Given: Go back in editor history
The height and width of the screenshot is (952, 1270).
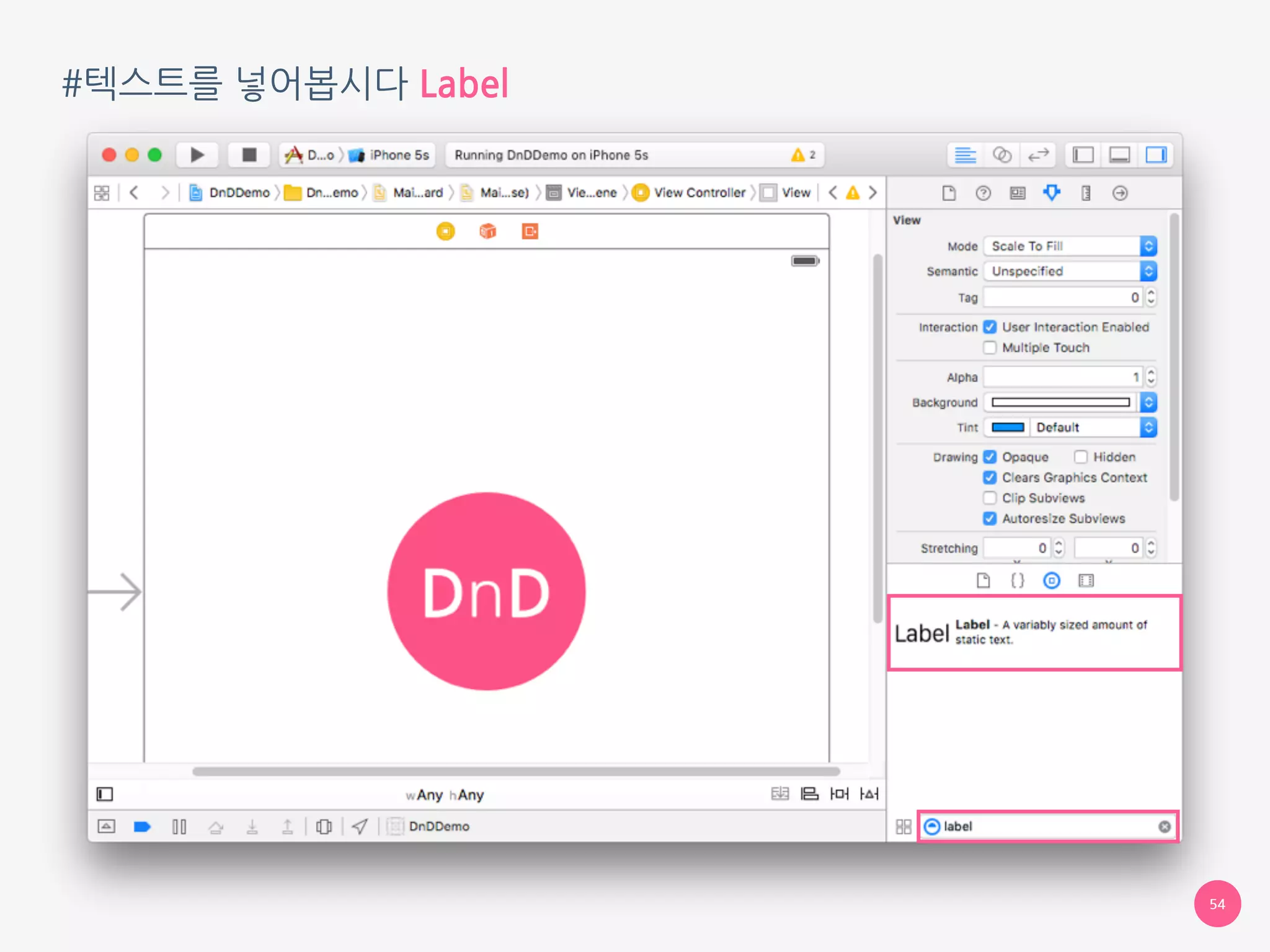Looking at the screenshot, I should click(134, 193).
